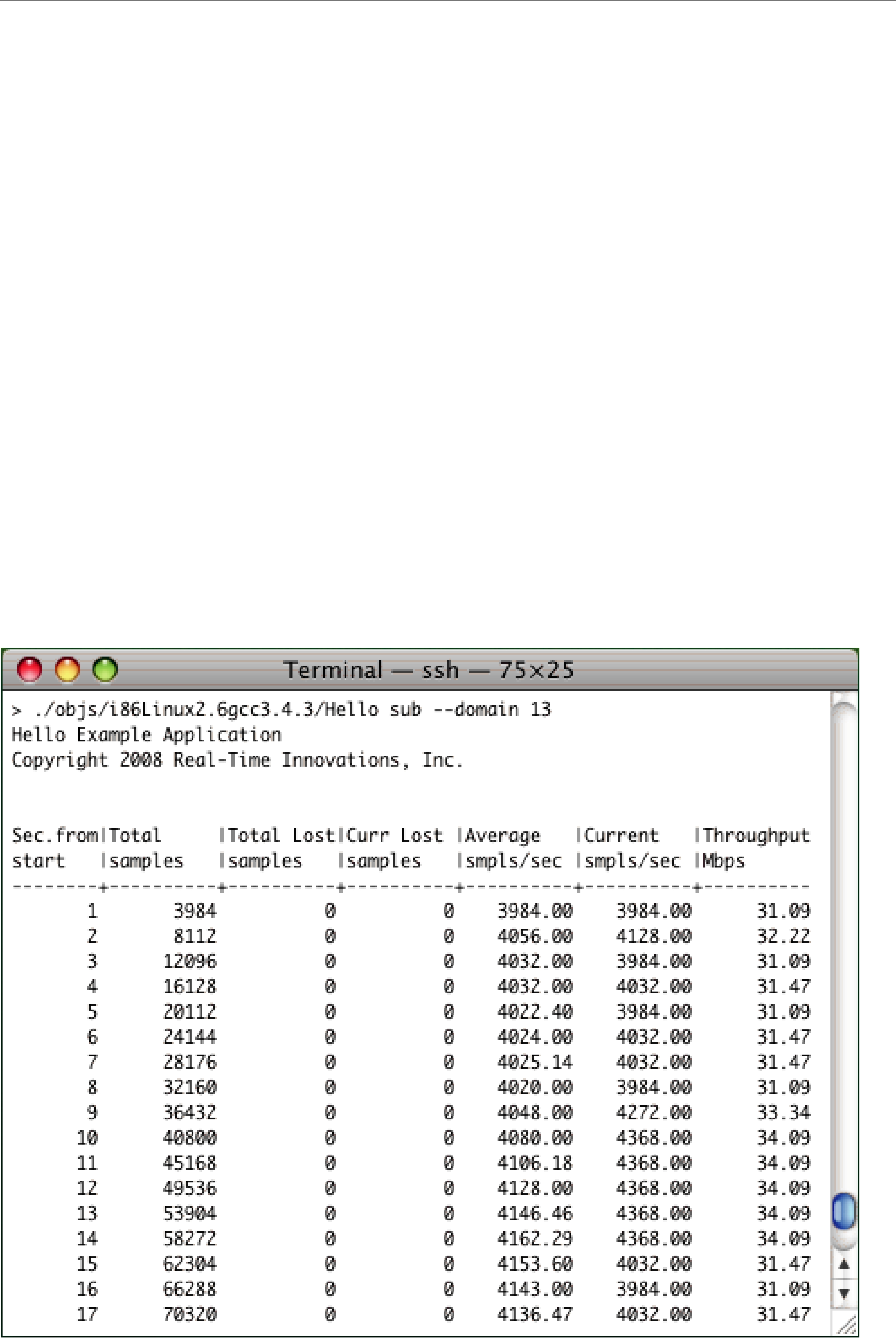Image resolution: width=896 pixels, height=1339 pixels.
Task: Click average value 4024.00
Action: tap(535, 1037)
